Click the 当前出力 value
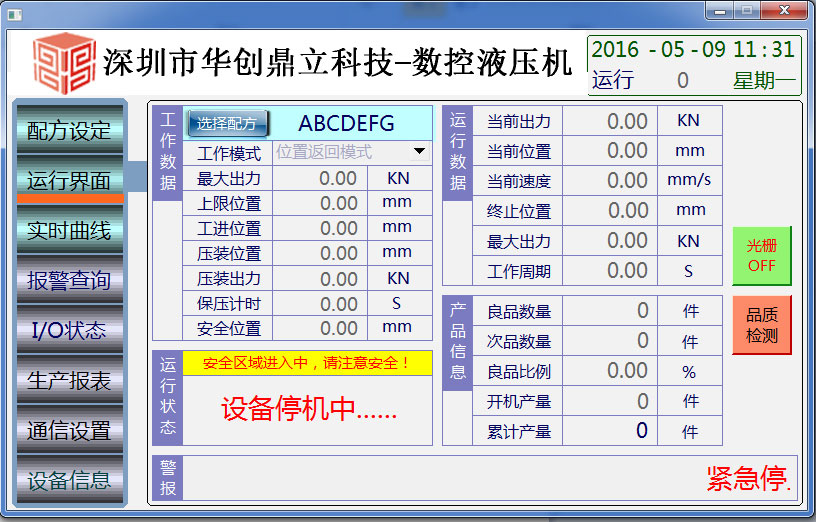 (610, 121)
